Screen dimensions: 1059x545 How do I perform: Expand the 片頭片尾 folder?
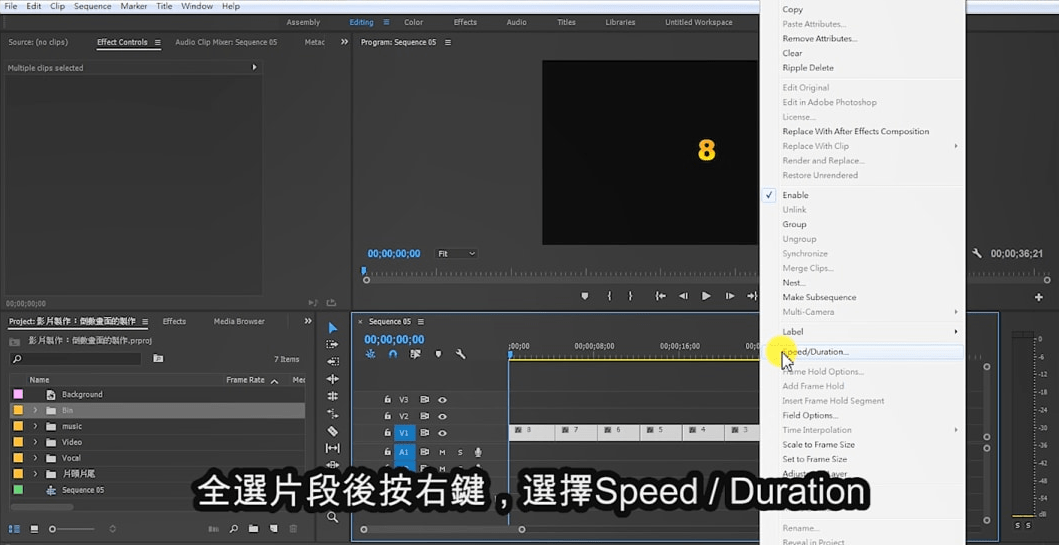click(35, 474)
